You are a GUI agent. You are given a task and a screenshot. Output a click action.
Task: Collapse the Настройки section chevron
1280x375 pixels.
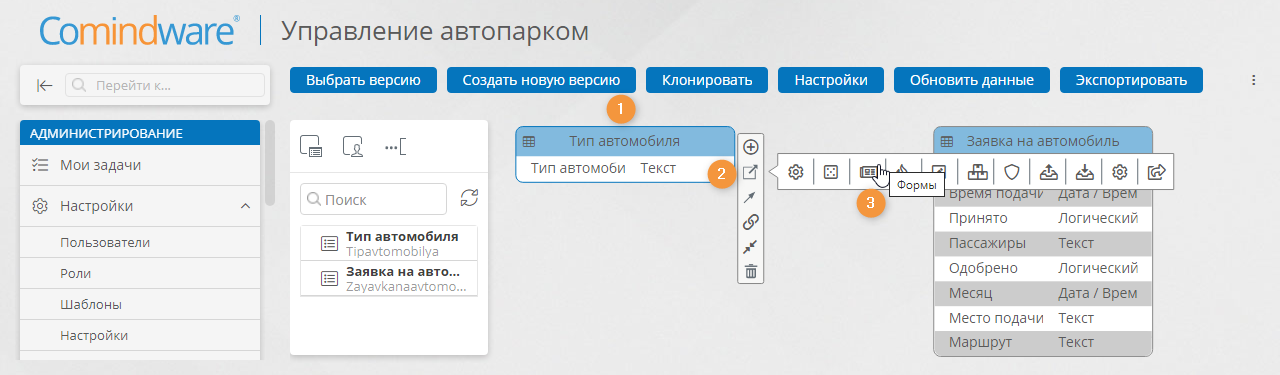tap(245, 207)
